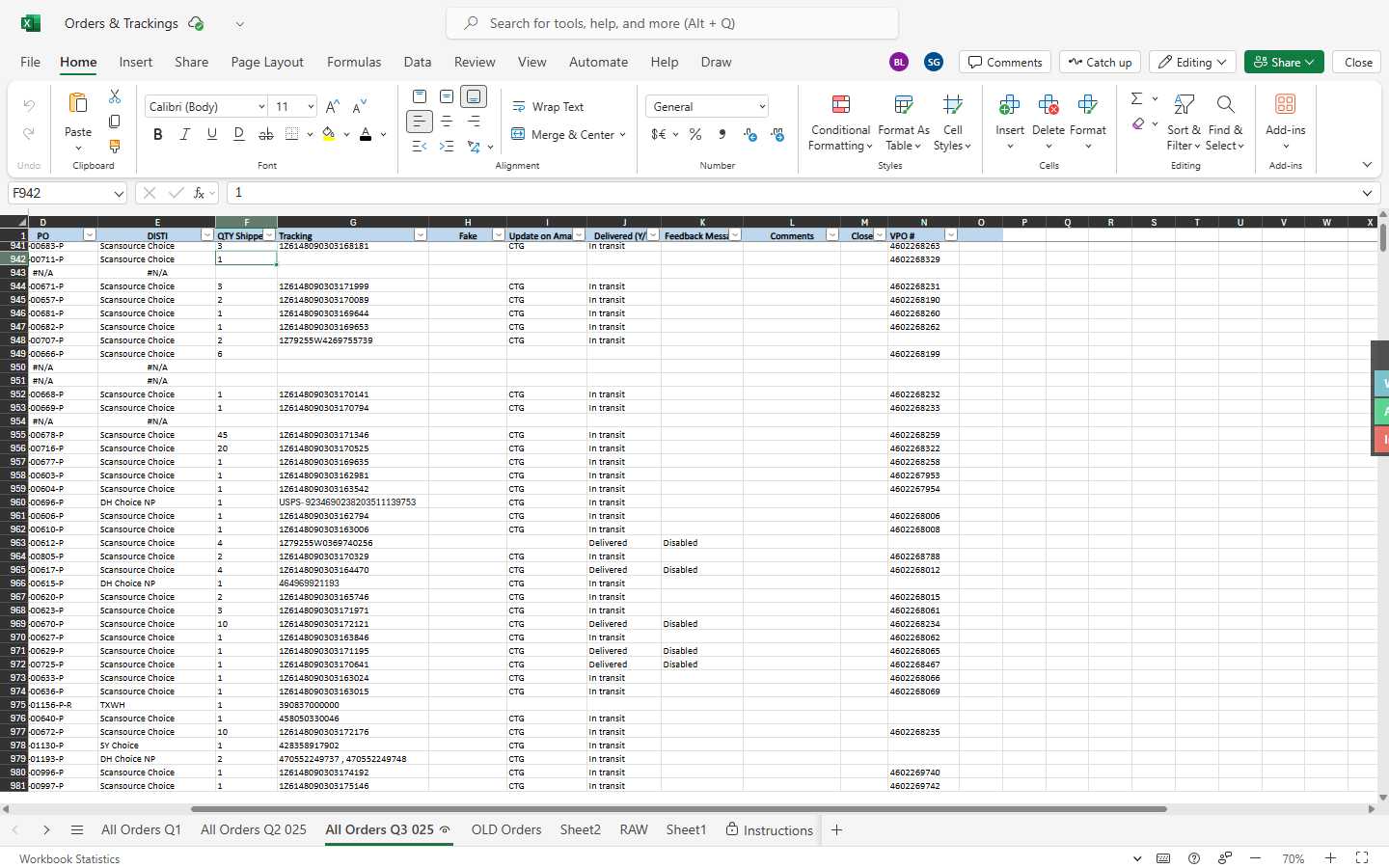
Task: Click the Fill color swatch
Action: pos(329,134)
